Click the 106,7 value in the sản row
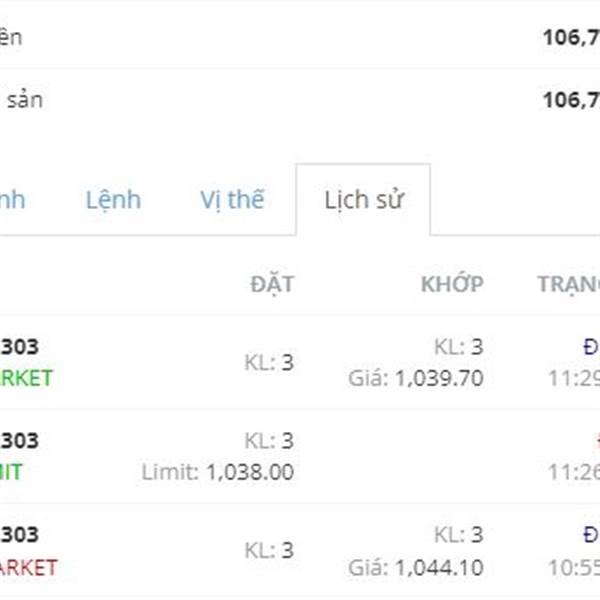Image resolution: width=600 pixels, height=600 pixels. (571, 100)
